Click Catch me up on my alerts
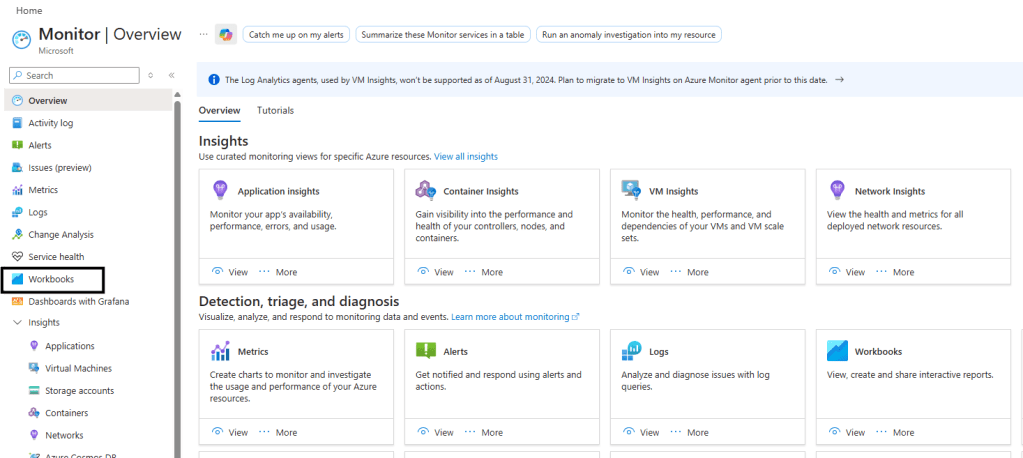 [x=294, y=34]
